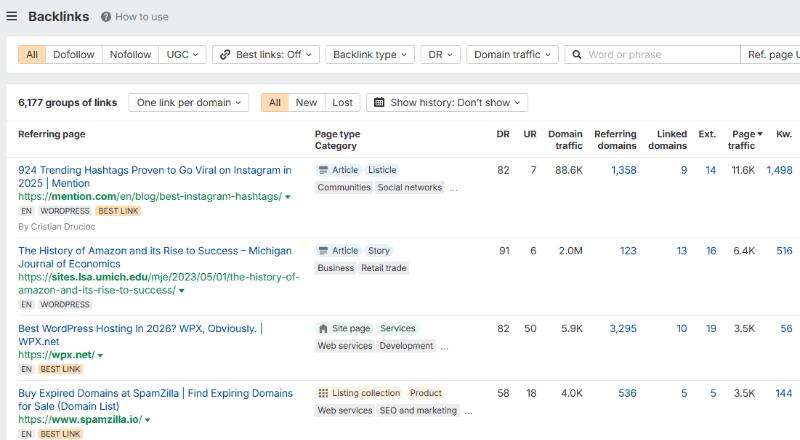
Task: Open the UGC dropdown
Action: (x=182, y=55)
